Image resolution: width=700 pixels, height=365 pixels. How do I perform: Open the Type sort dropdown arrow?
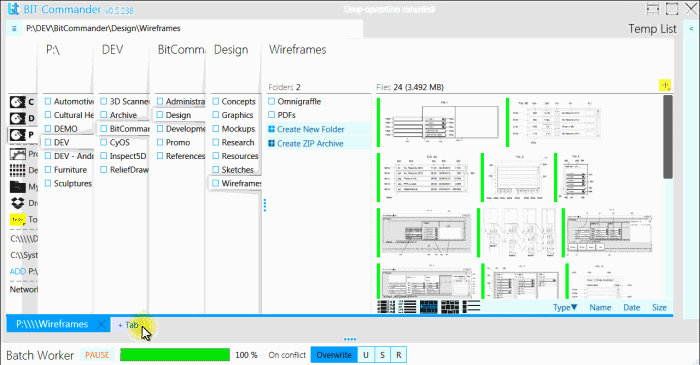[x=574, y=307]
